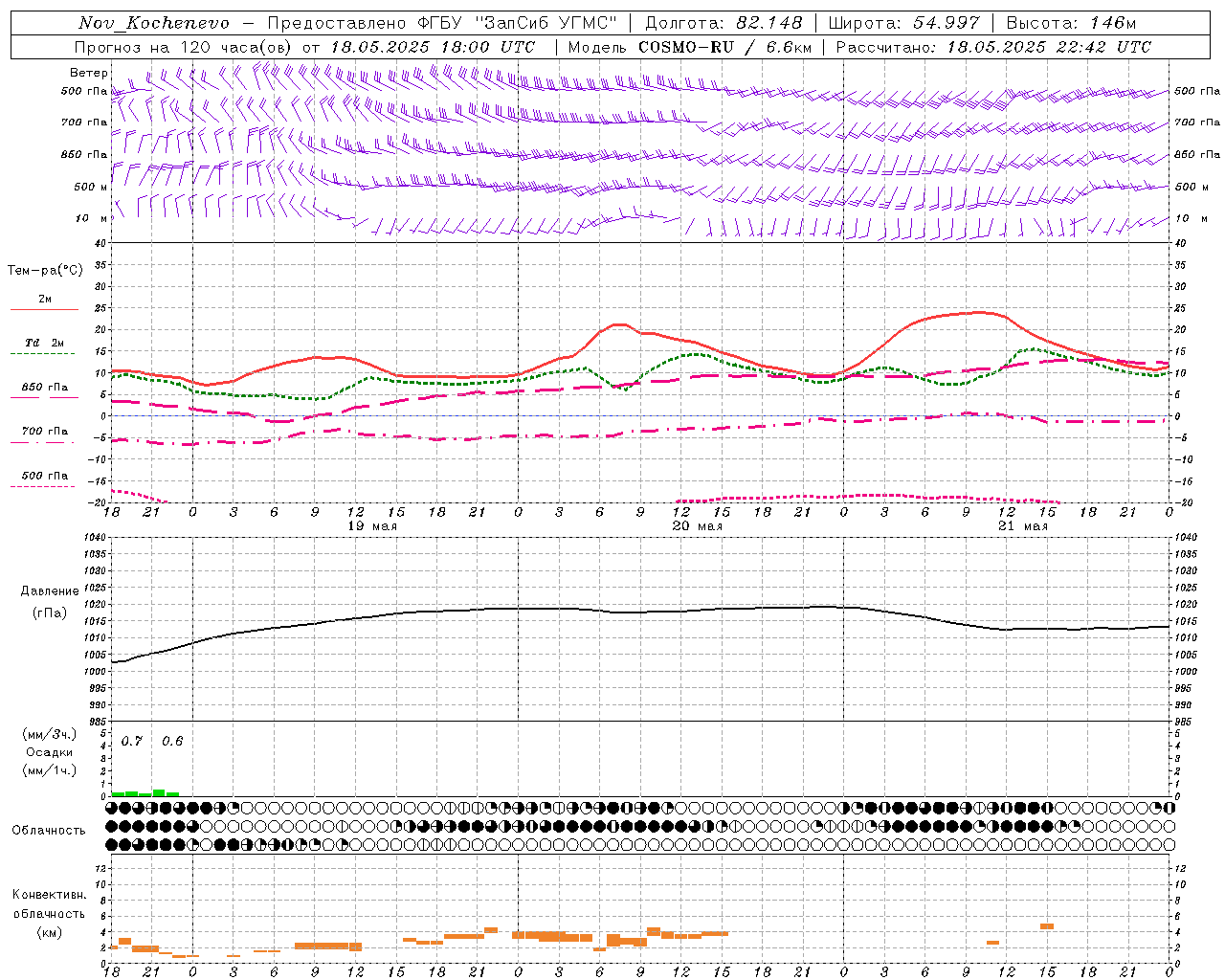Click the 'Высота: 146м' elevation text

click(1071, 23)
